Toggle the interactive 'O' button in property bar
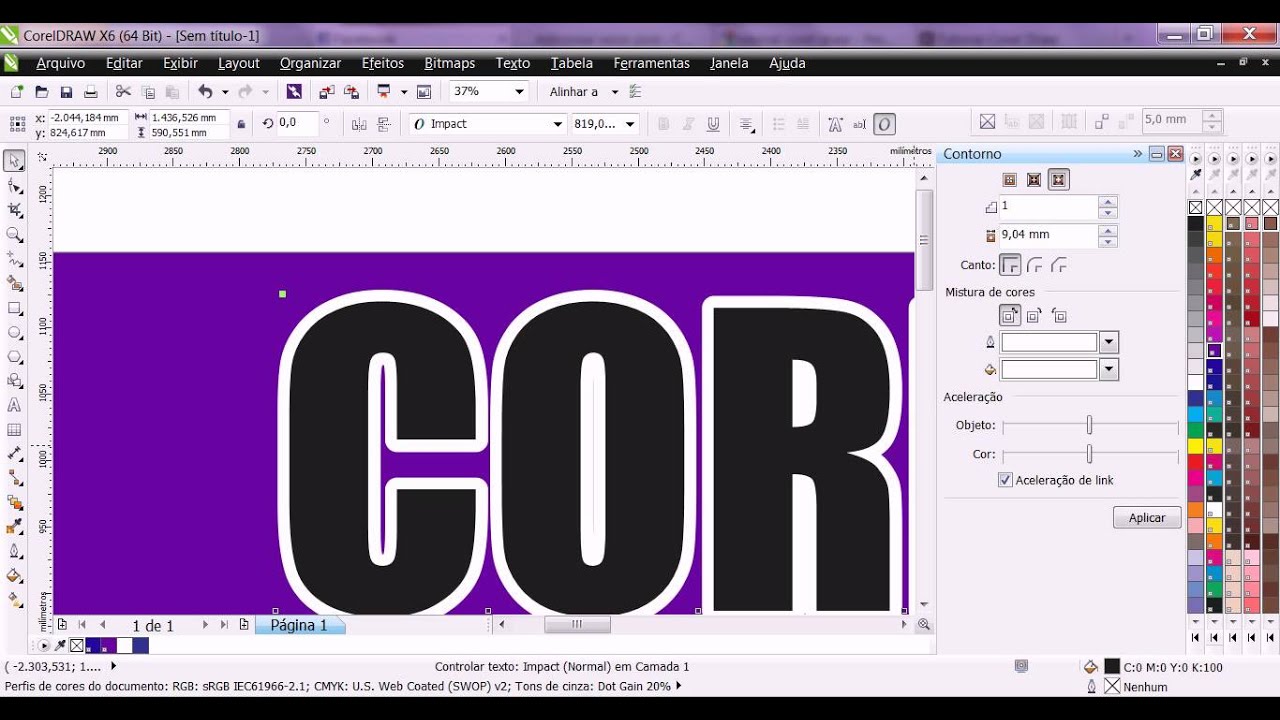 click(884, 124)
